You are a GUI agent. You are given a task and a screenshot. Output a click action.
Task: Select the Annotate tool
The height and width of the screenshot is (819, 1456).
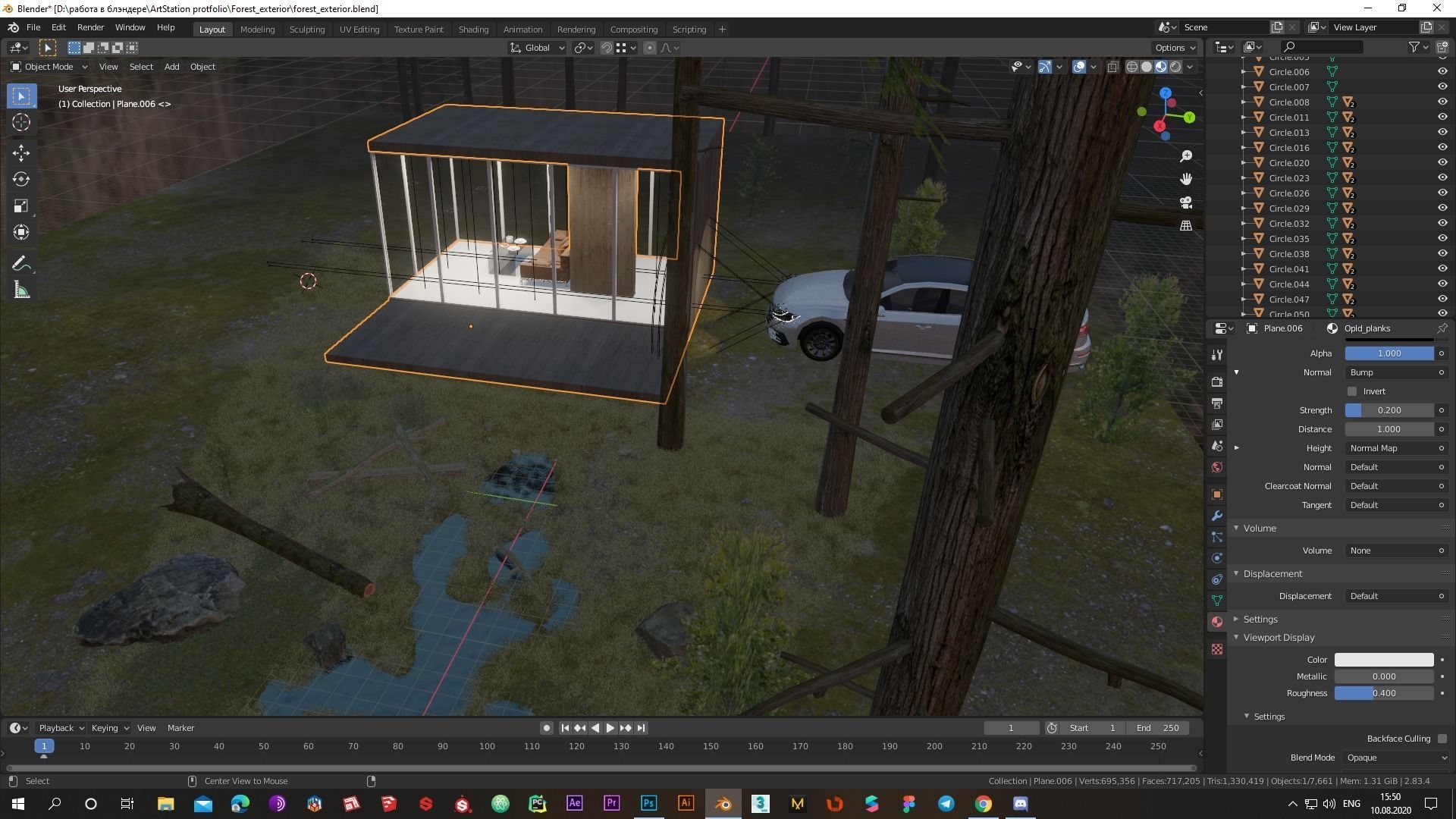click(x=21, y=264)
